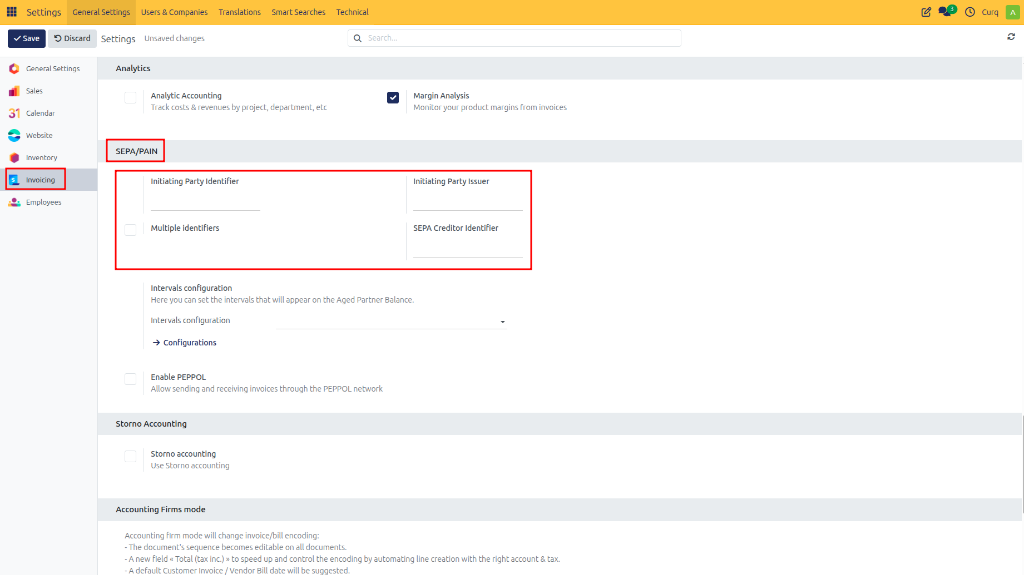The width and height of the screenshot is (1024, 575).
Task: Open the Translations menu
Action: [x=240, y=12]
